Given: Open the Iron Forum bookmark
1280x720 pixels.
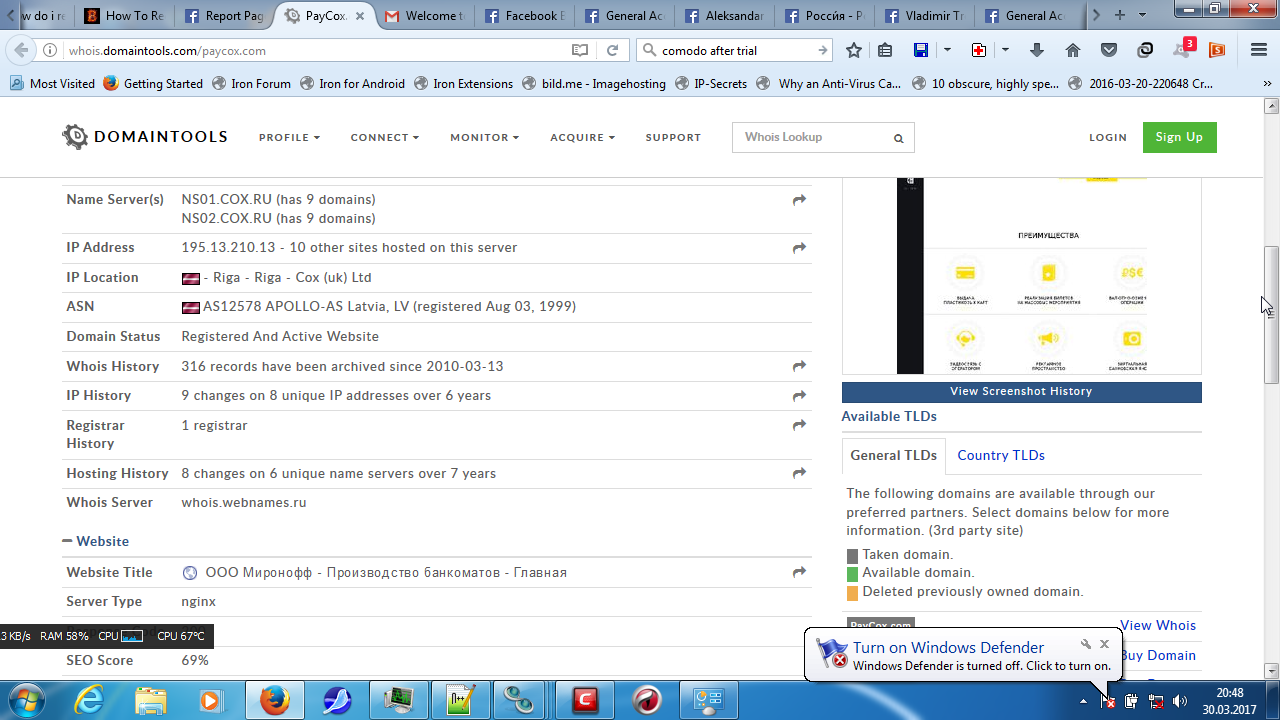Looking at the screenshot, I should (x=251, y=84).
